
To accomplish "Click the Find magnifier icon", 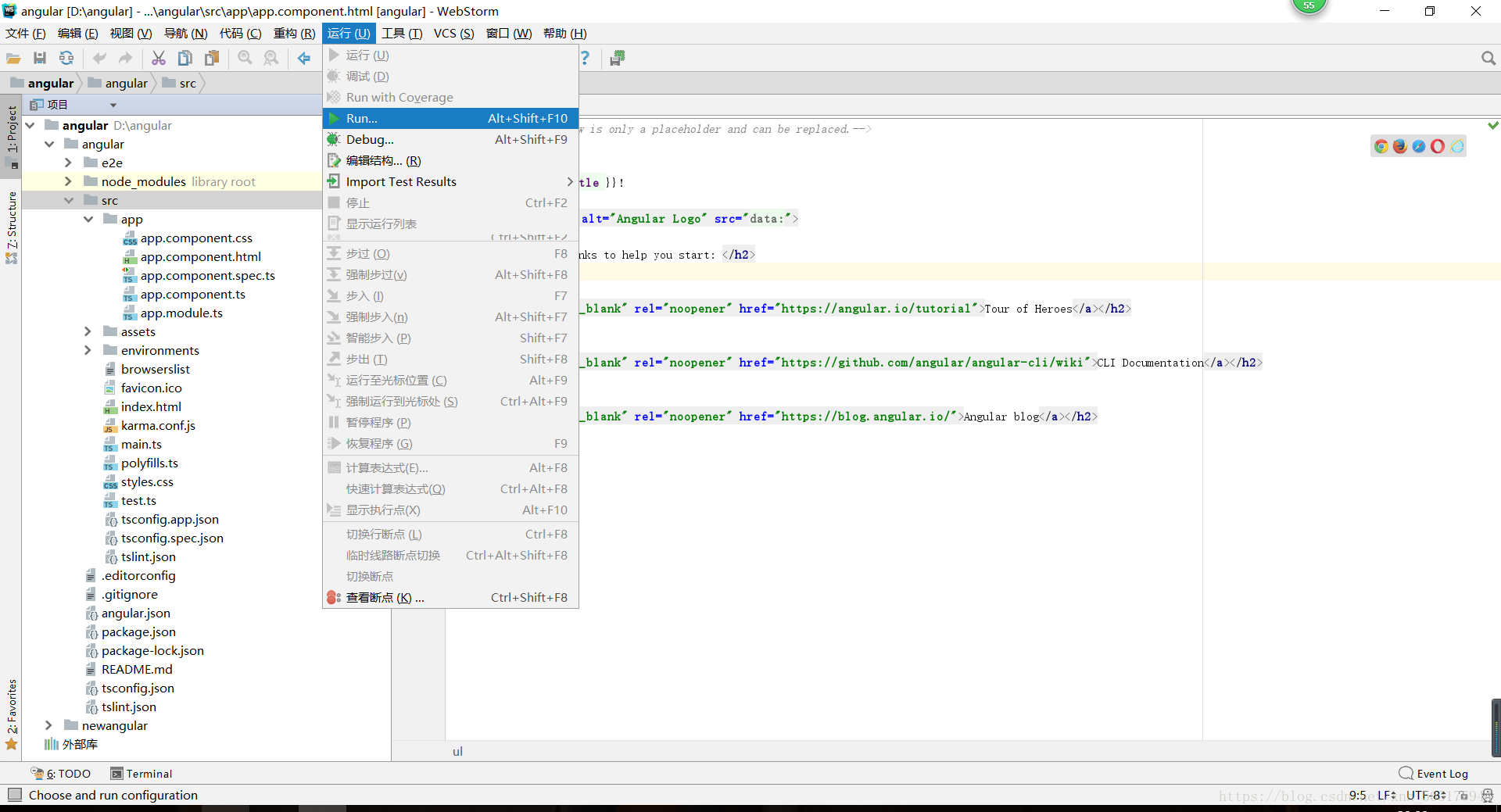I will click(245, 58).
